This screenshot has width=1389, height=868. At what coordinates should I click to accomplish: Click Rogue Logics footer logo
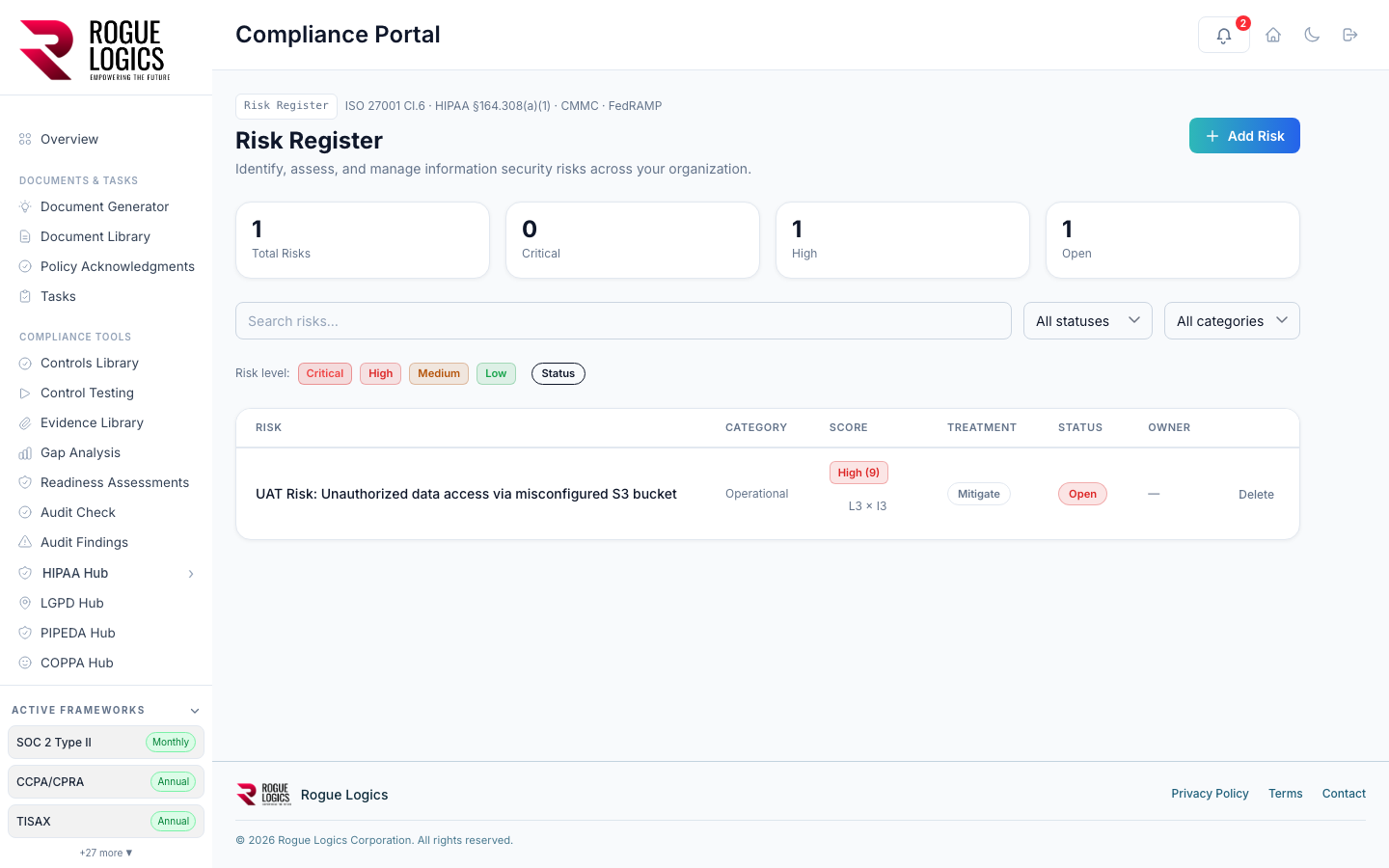click(x=263, y=794)
